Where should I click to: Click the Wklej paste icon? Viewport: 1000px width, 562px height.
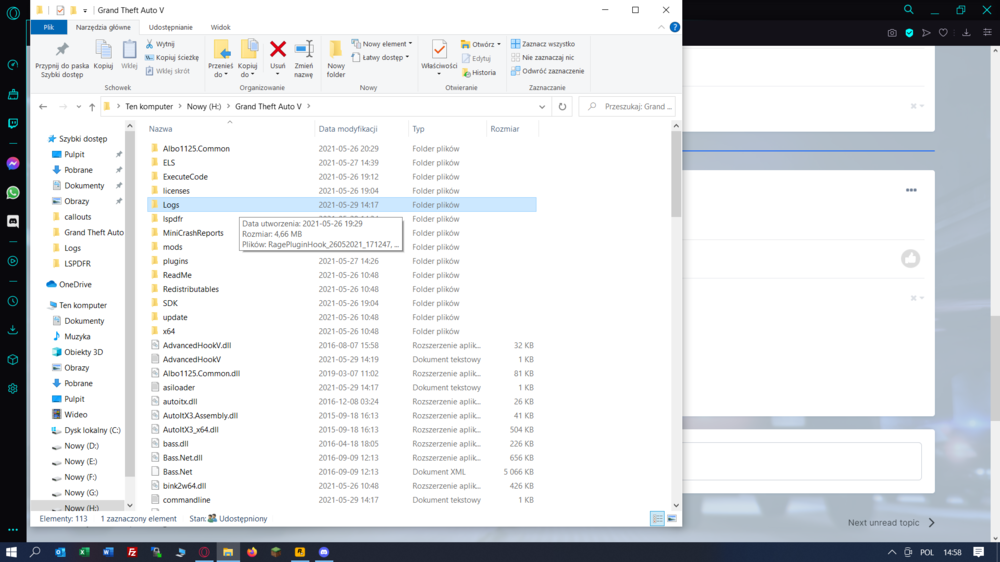click(129, 55)
